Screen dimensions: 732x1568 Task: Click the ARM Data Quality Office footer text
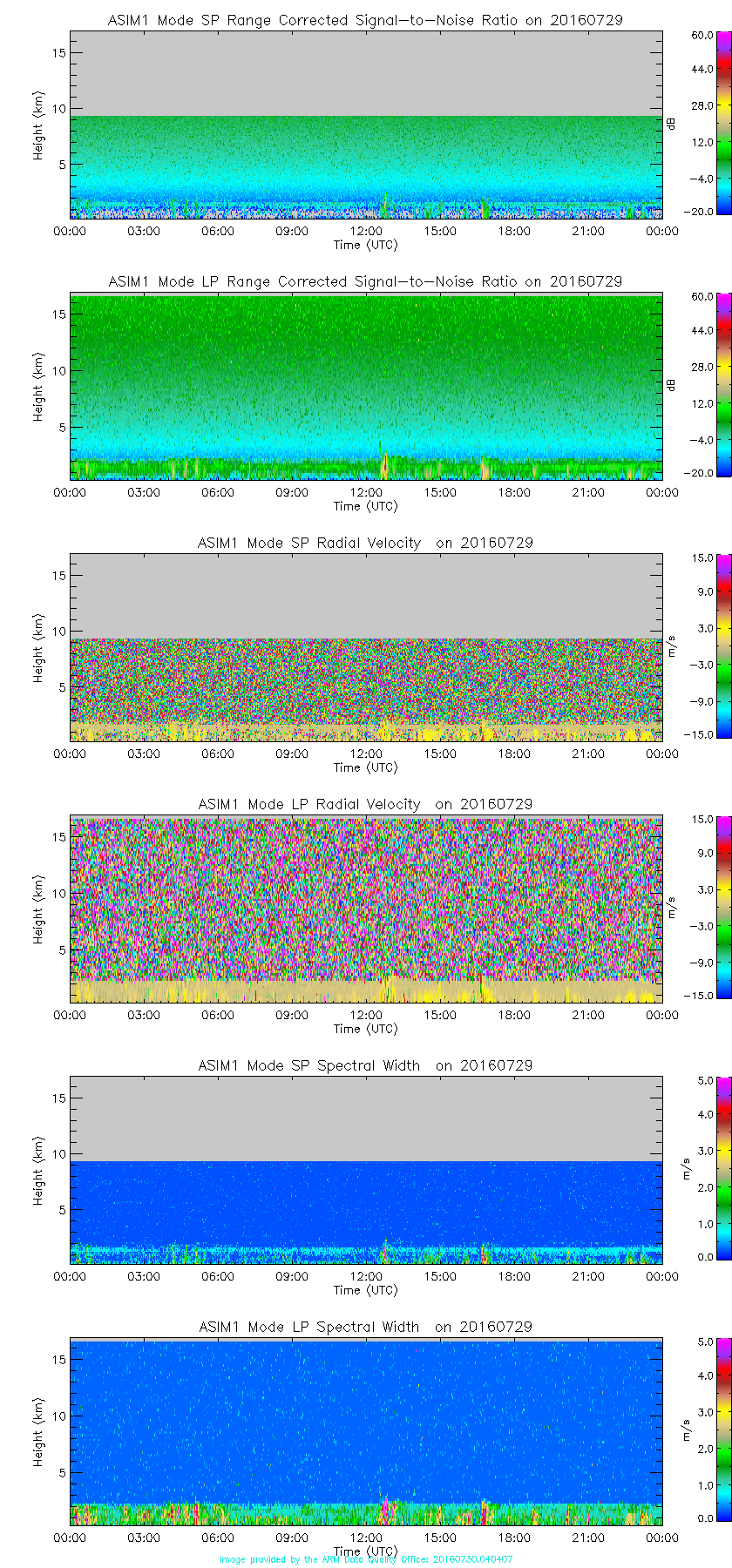coord(366,1559)
